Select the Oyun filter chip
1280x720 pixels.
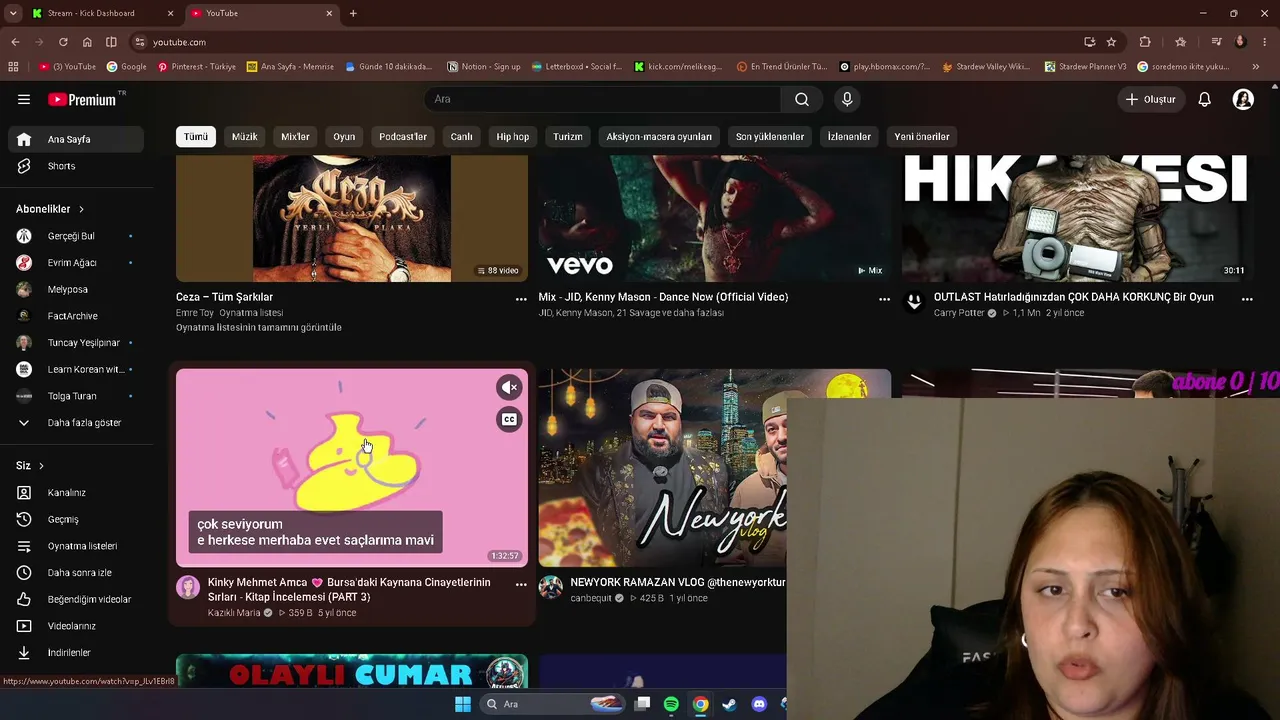344,137
